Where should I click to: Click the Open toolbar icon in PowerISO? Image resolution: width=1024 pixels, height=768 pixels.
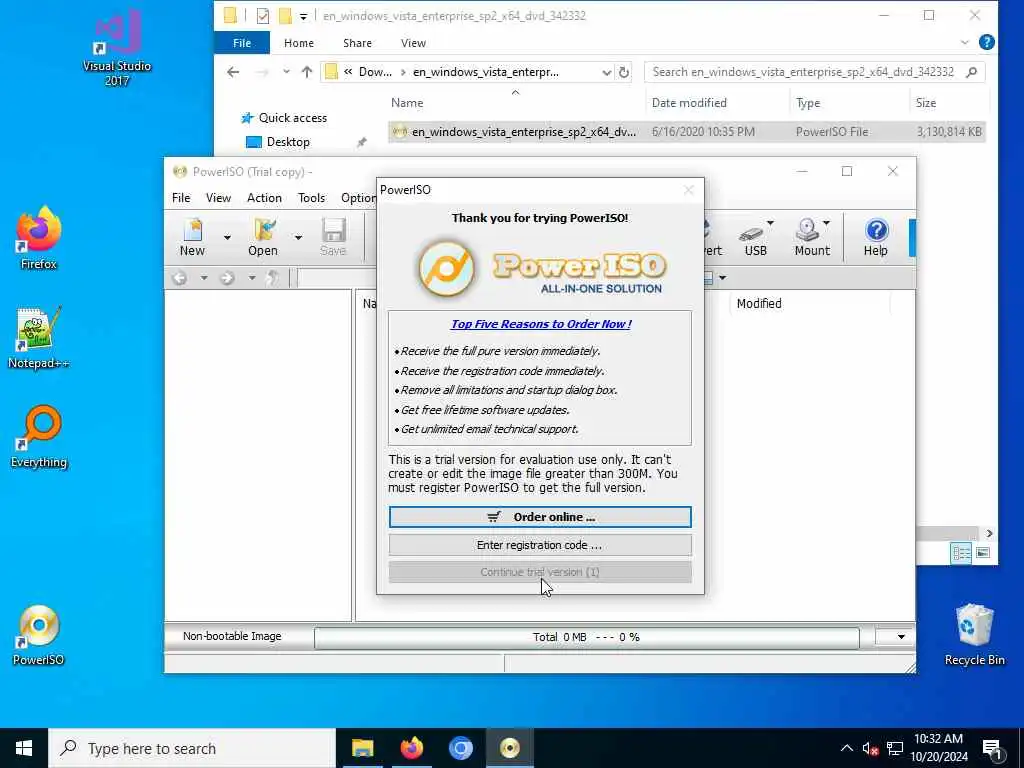pyautogui.click(x=263, y=238)
